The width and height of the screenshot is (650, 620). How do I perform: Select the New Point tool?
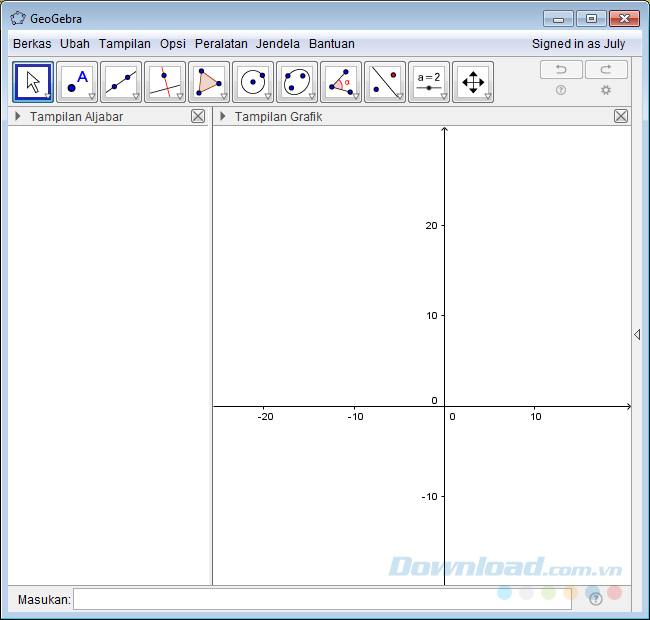(x=77, y=82)
